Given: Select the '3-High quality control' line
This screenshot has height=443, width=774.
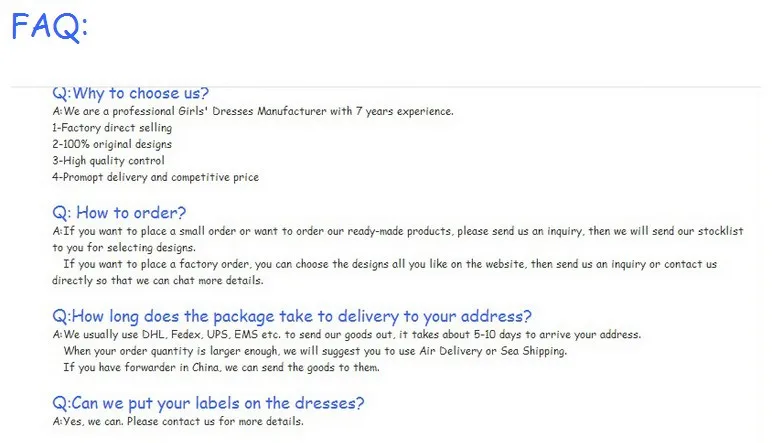Looking at the screenshot, I should 108,161.
